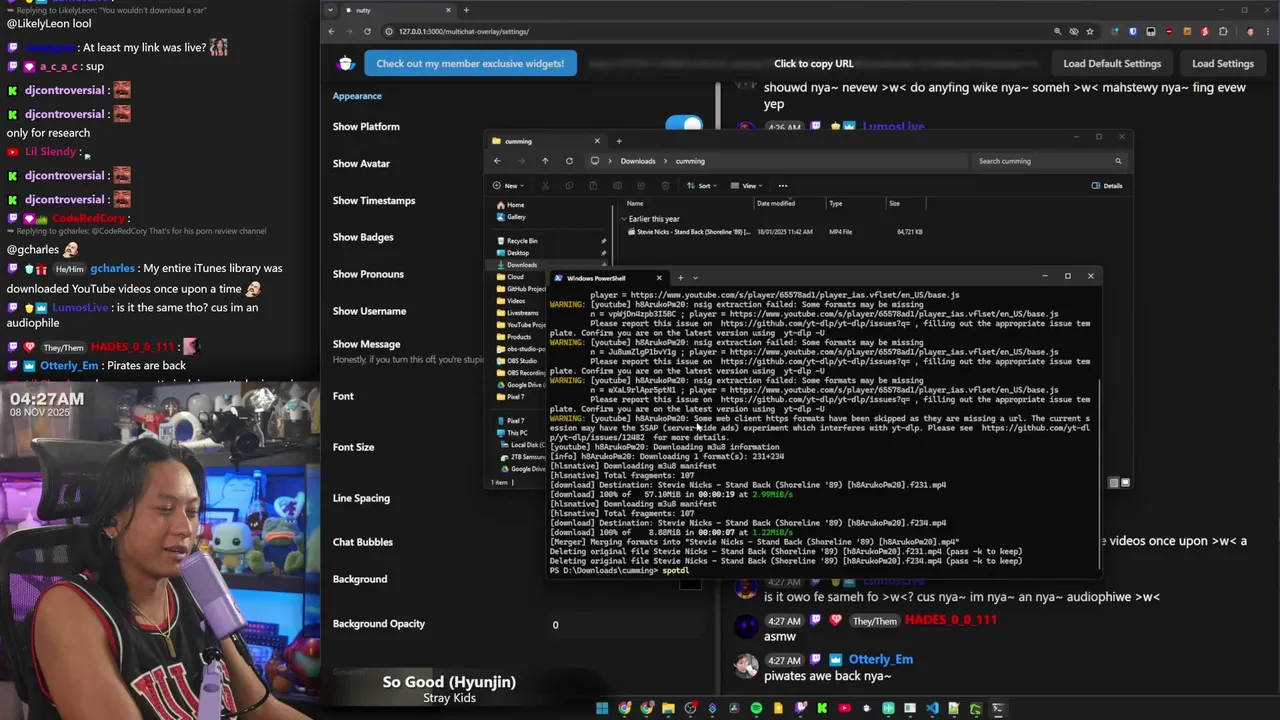Sort files by Size column
1280x720 pixels.
click(894, 203)
